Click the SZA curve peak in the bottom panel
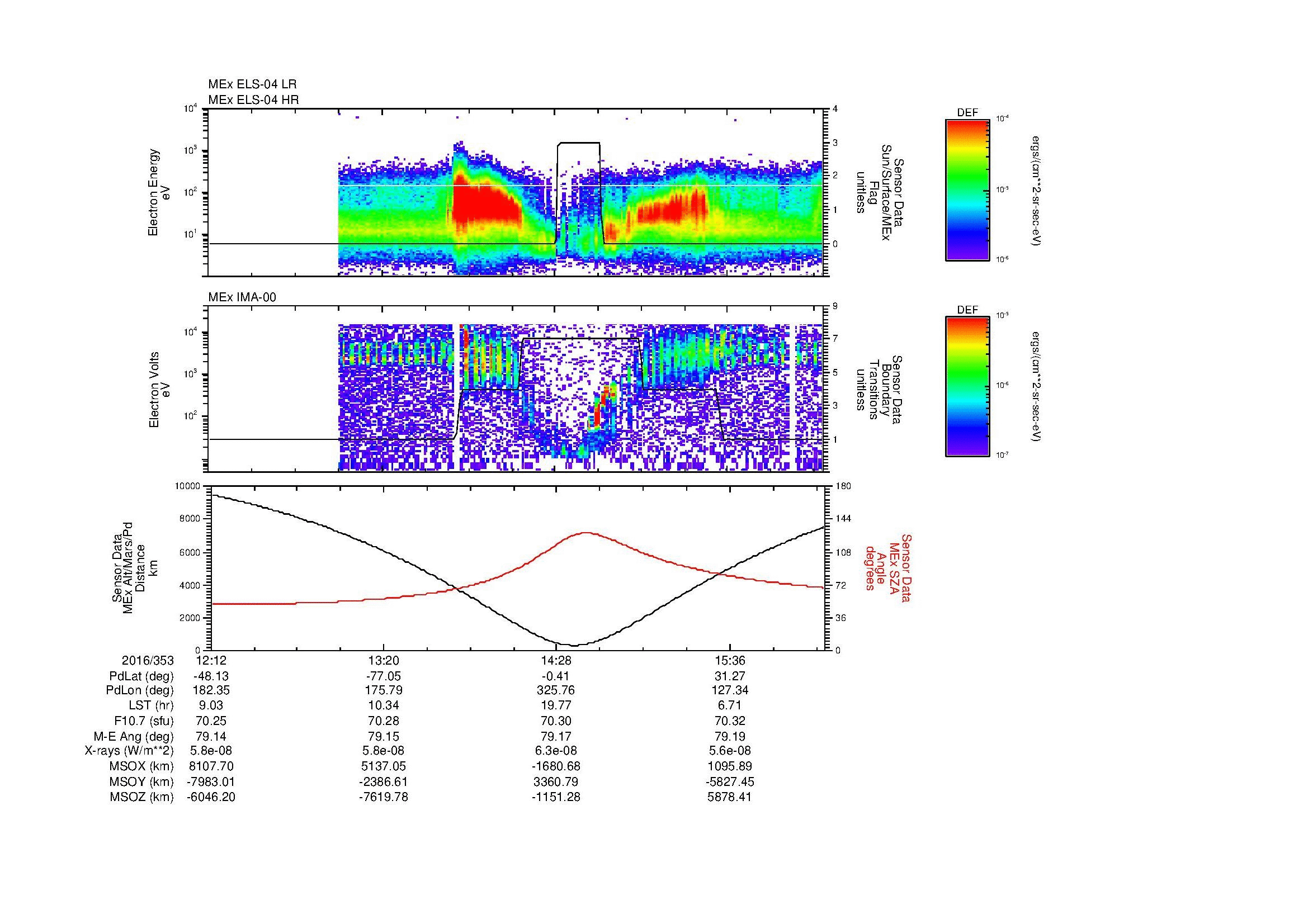 tap(587, 533)
